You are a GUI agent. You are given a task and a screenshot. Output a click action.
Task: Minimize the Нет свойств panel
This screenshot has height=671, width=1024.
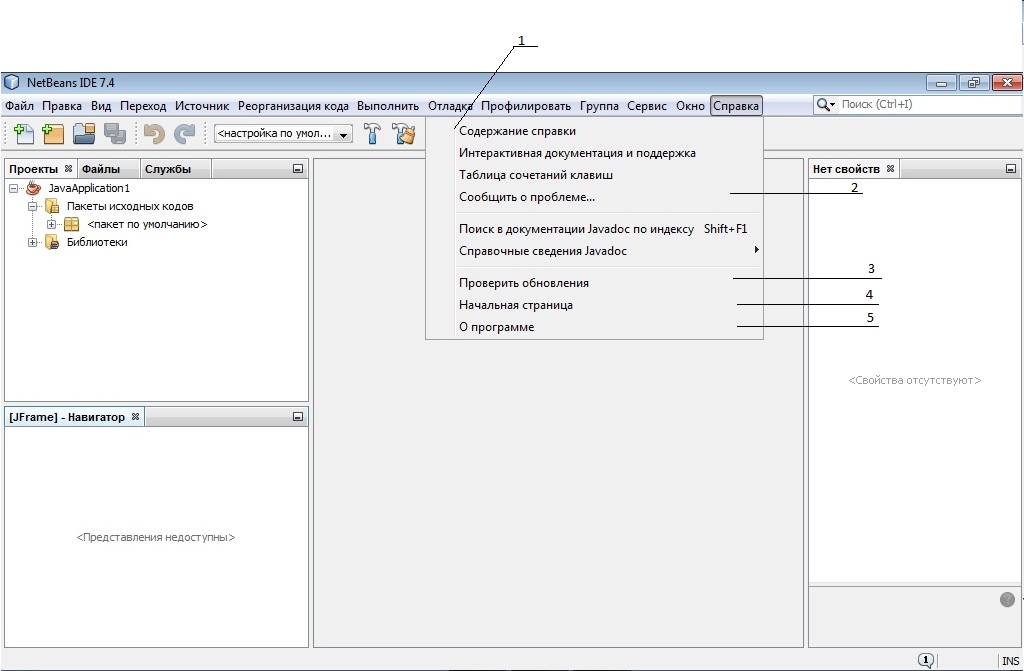(x=1011, y=169)
